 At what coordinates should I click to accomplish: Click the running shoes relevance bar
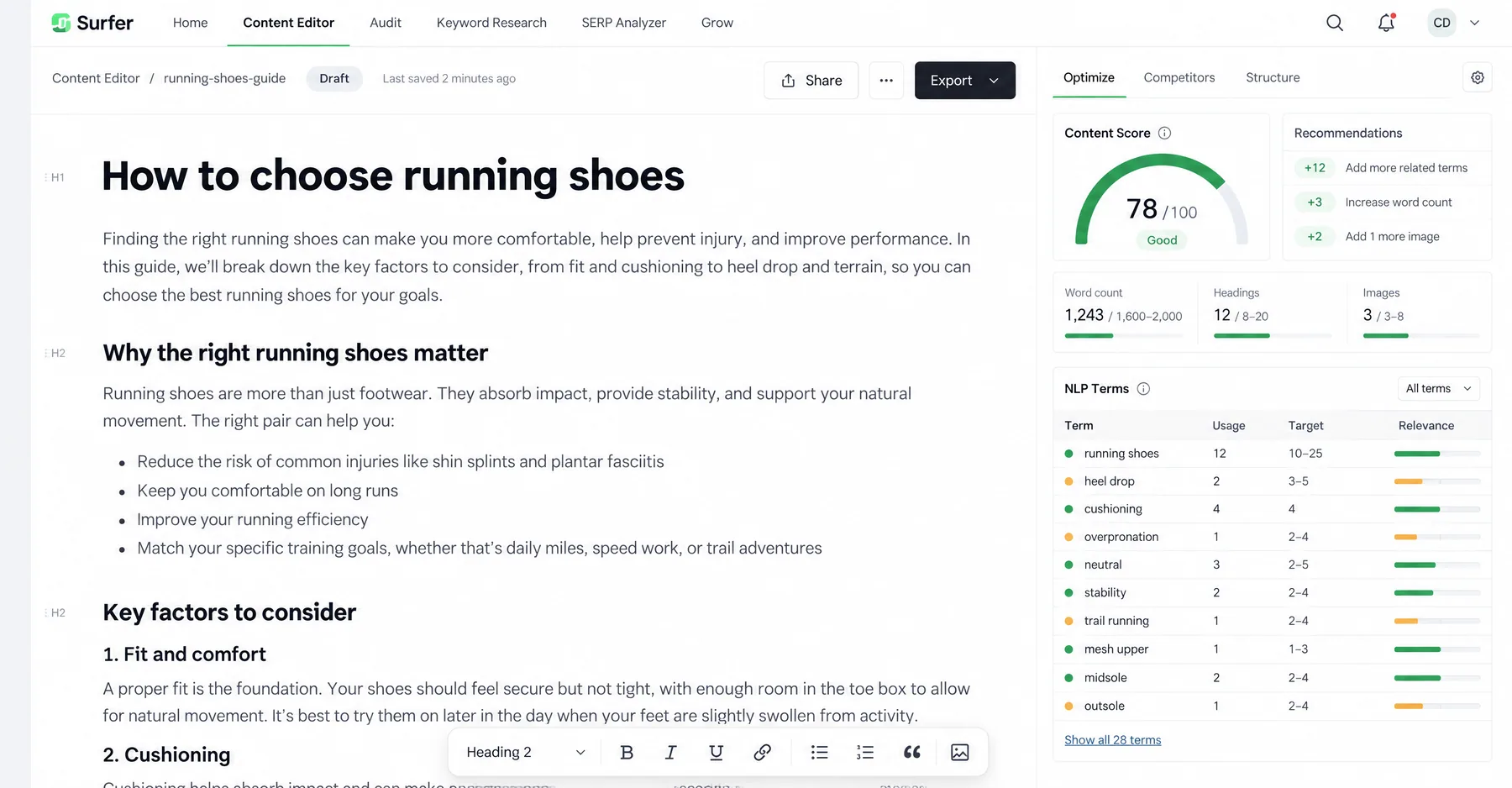click(1437, 454)
